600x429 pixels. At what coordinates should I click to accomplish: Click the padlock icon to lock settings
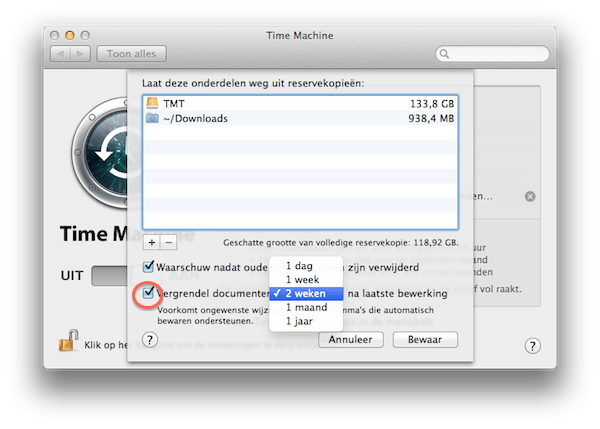[x=68, y=341]
